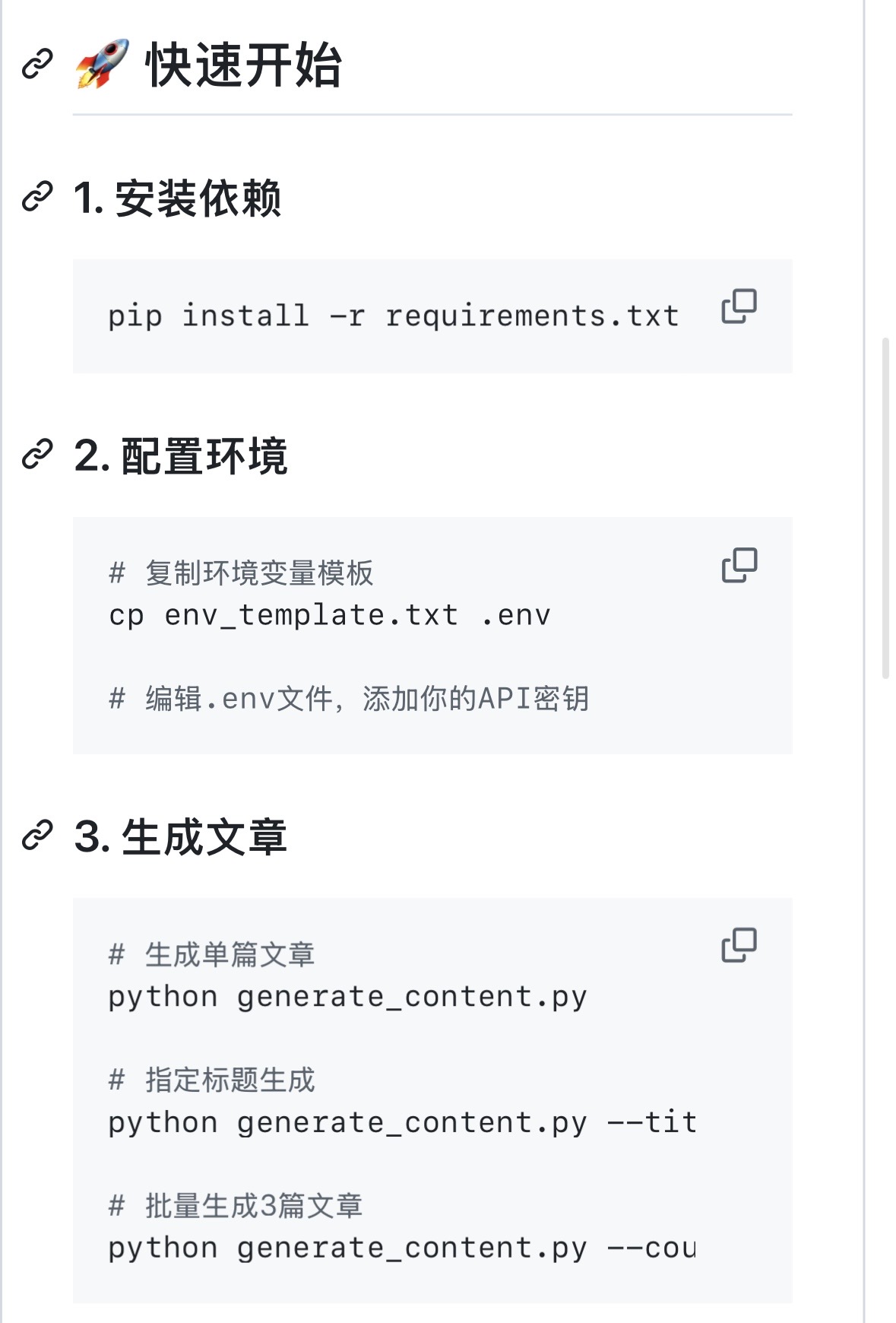Viewport: 896px width, 1323px height.
Task: Click the 批量生成3篇文章 comment line
Action: [236, 1205]
